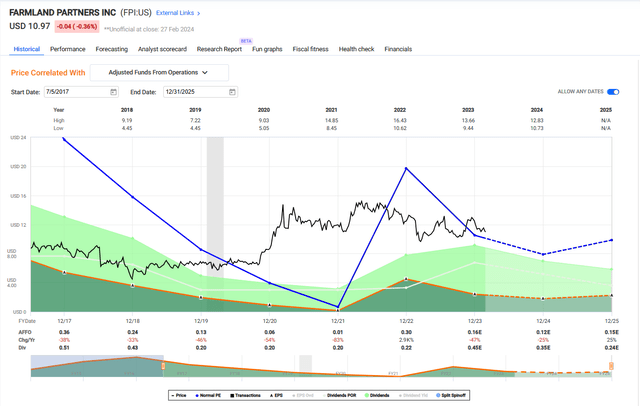Image resolution: width=640 pixels, height=406 pixels.
Task: Click the shaded navigator range selection
Action: (97, 366)
